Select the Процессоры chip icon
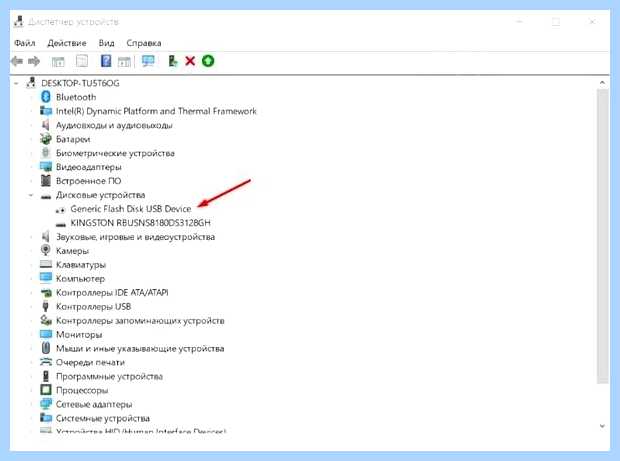Image resolution: width=620 pixels, height=461 pixels. pyautogui.click(x=46, y=390)
